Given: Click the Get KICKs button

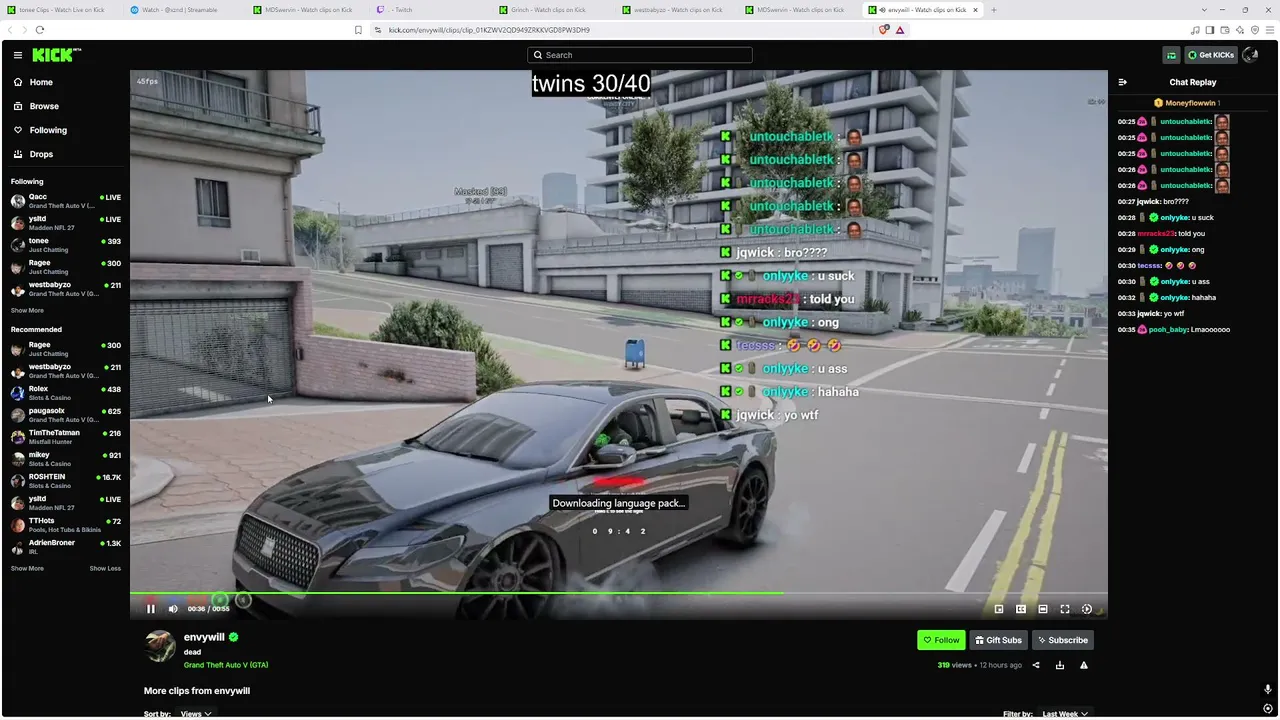Looking at the screenshot, I should [x=1210, y=55].
